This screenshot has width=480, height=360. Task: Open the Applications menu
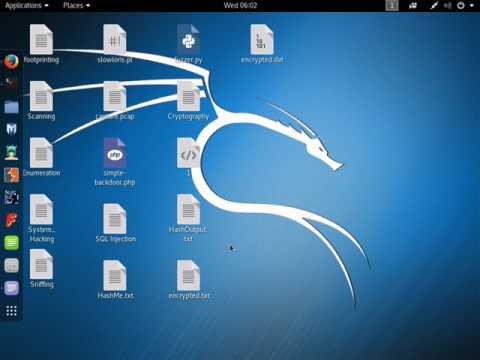click(x=27, y=5)
